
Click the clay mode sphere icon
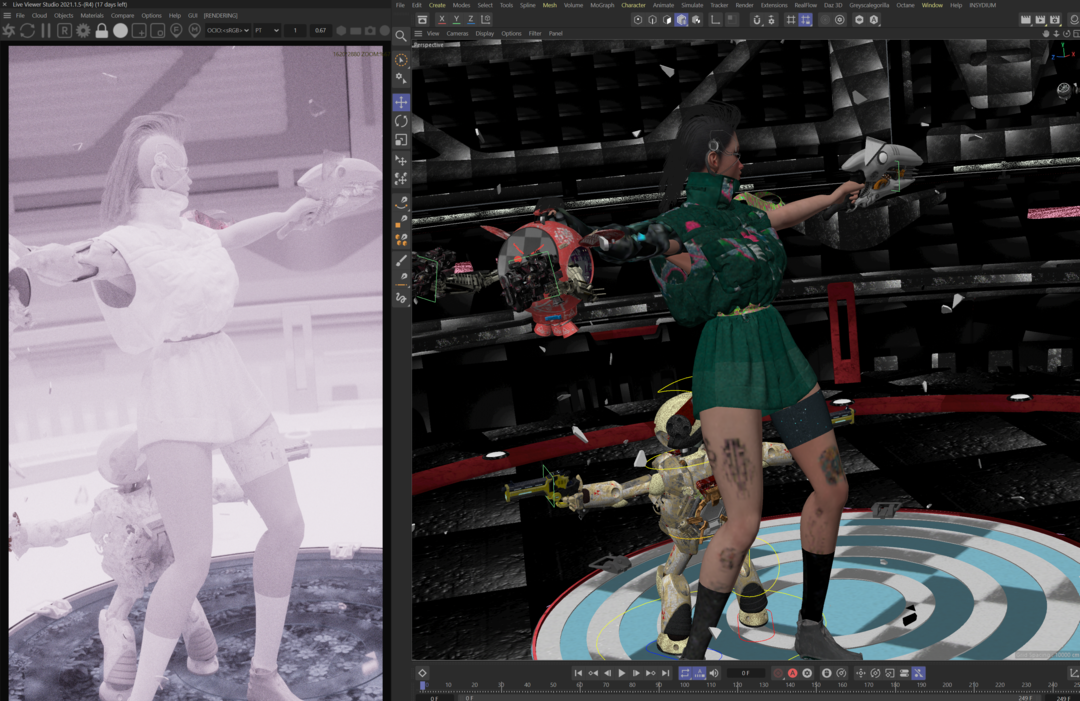click(x=120, y=30)
